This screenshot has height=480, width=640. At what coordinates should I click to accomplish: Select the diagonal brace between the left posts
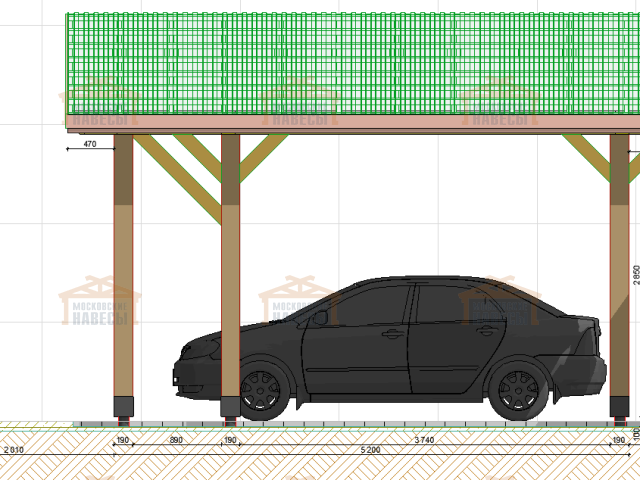pos(180,177)
